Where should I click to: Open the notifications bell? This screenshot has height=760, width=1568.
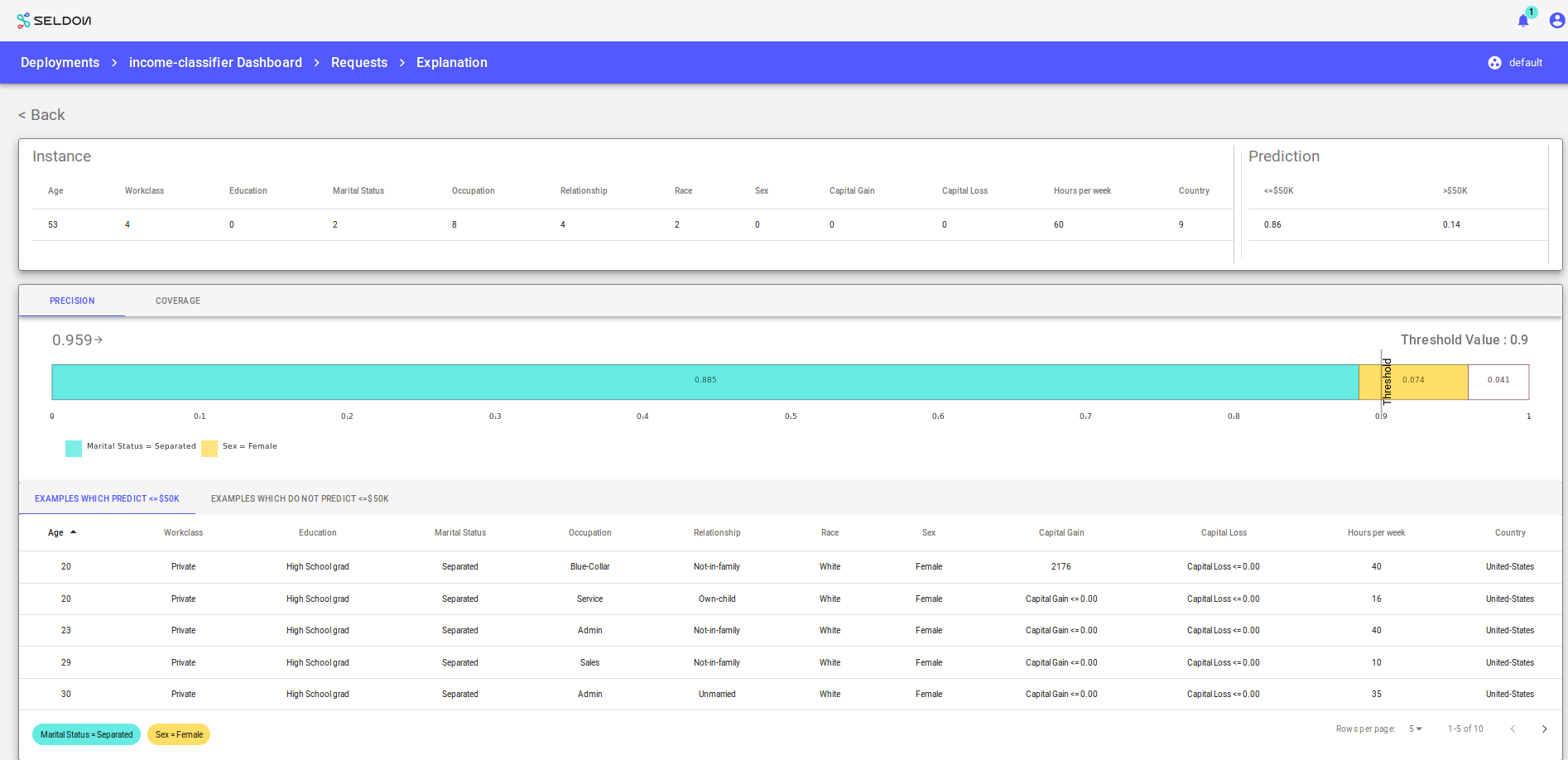point(1523,21)
